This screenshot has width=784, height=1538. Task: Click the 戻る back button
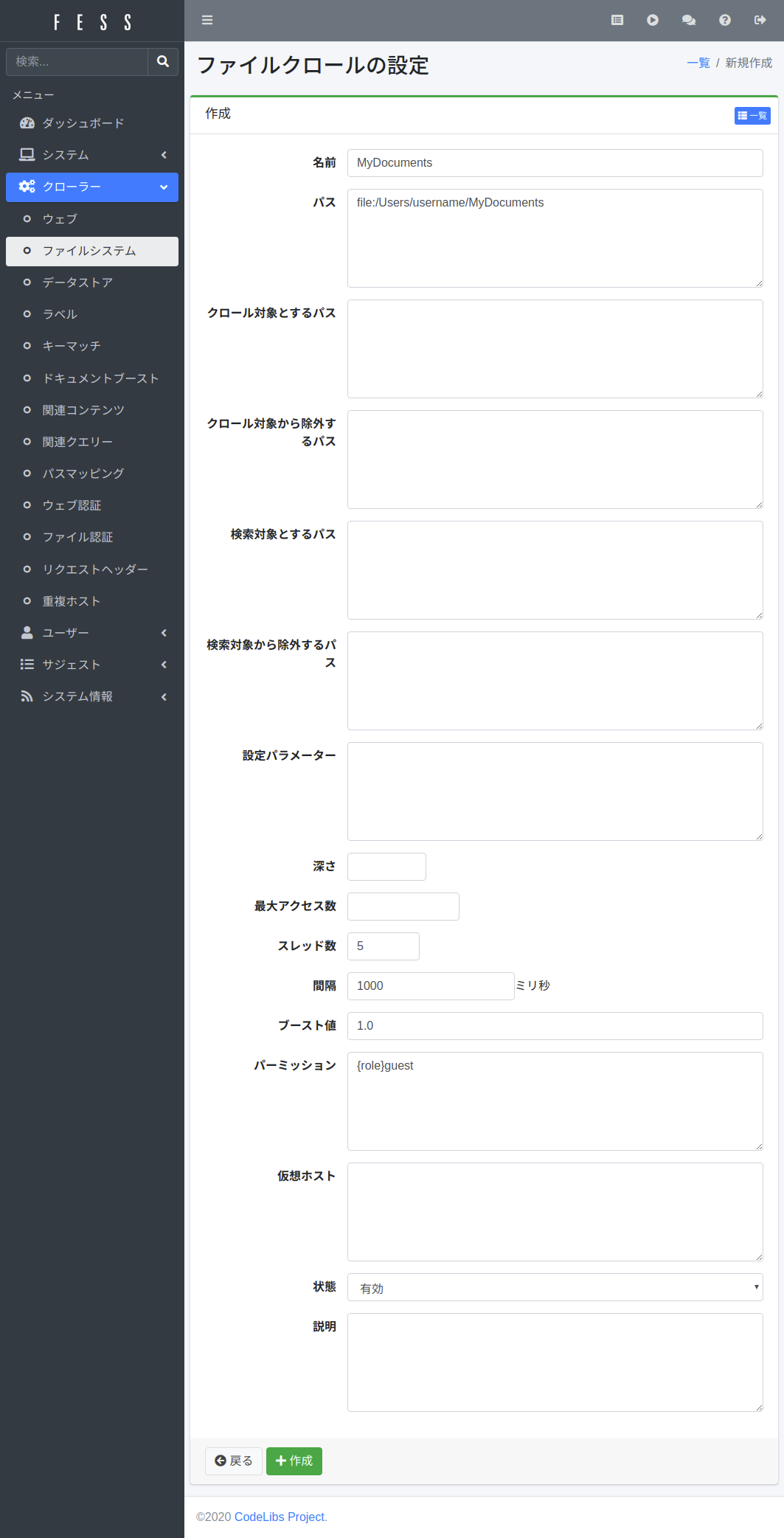point(233,1461)
